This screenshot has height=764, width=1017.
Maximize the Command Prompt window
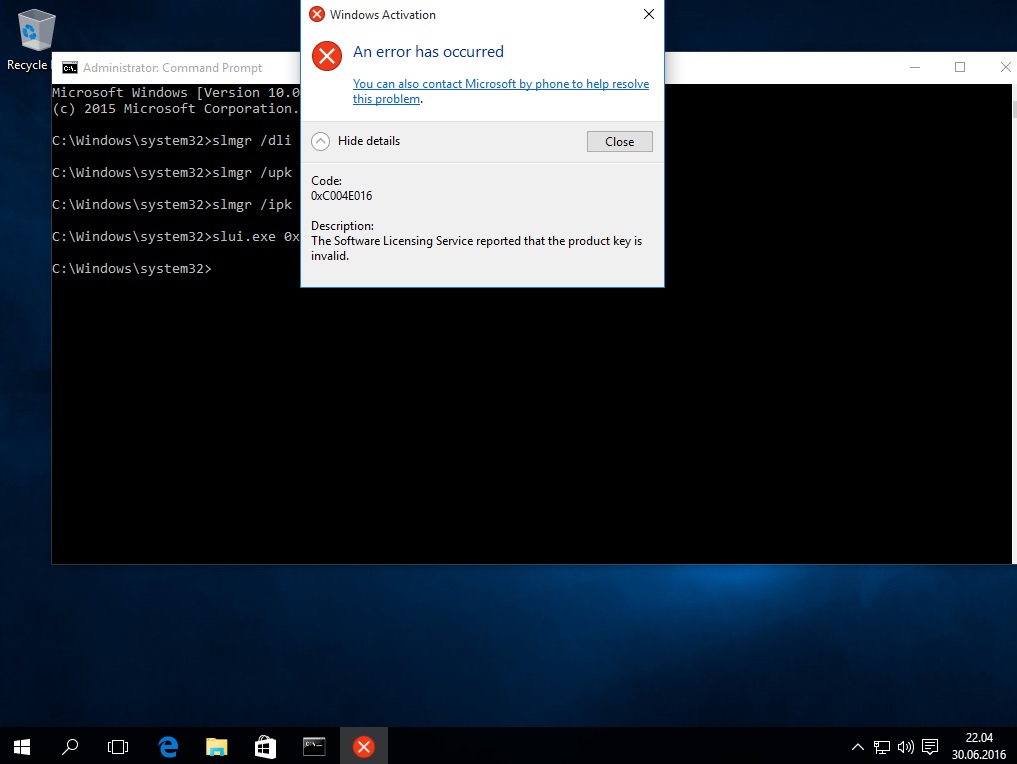pos(960,67)
